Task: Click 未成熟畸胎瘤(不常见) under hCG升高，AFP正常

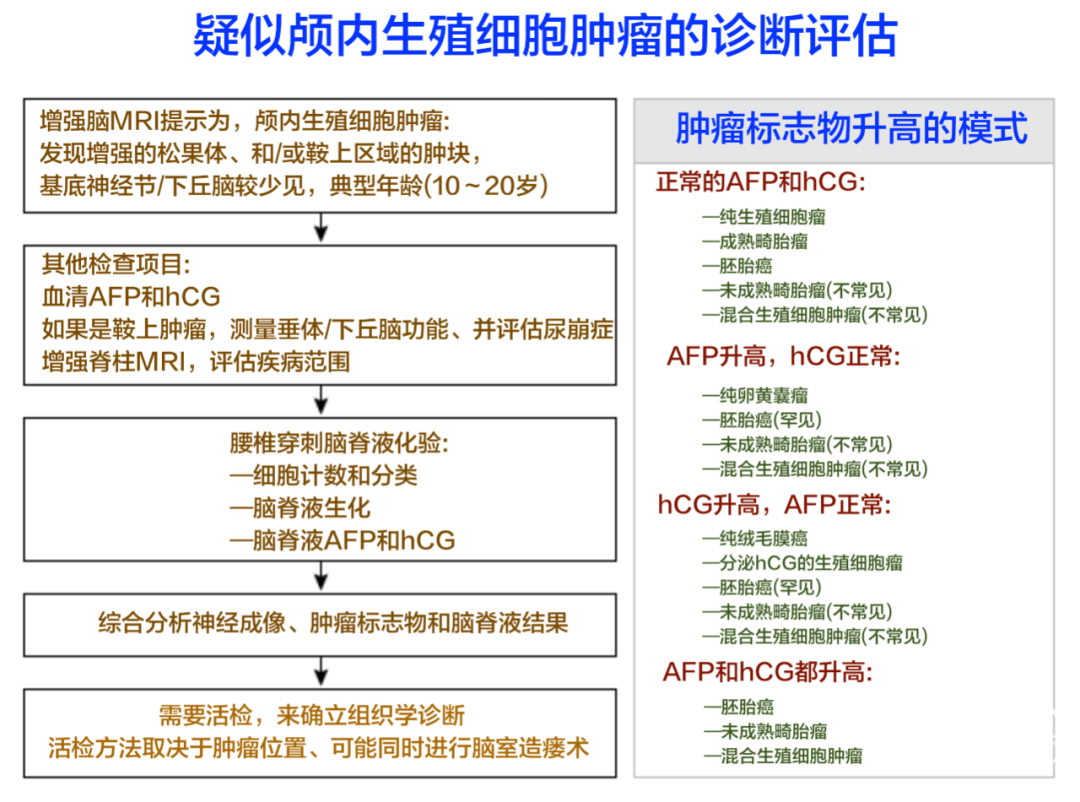Action: tap(798, 612)
